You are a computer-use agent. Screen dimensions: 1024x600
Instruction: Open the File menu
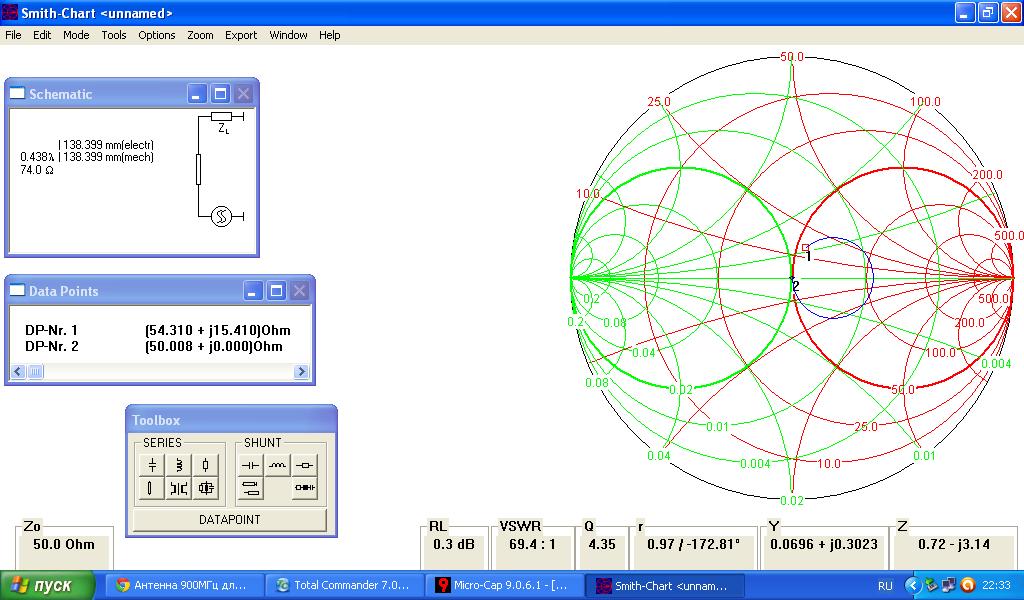coord(13,35)
